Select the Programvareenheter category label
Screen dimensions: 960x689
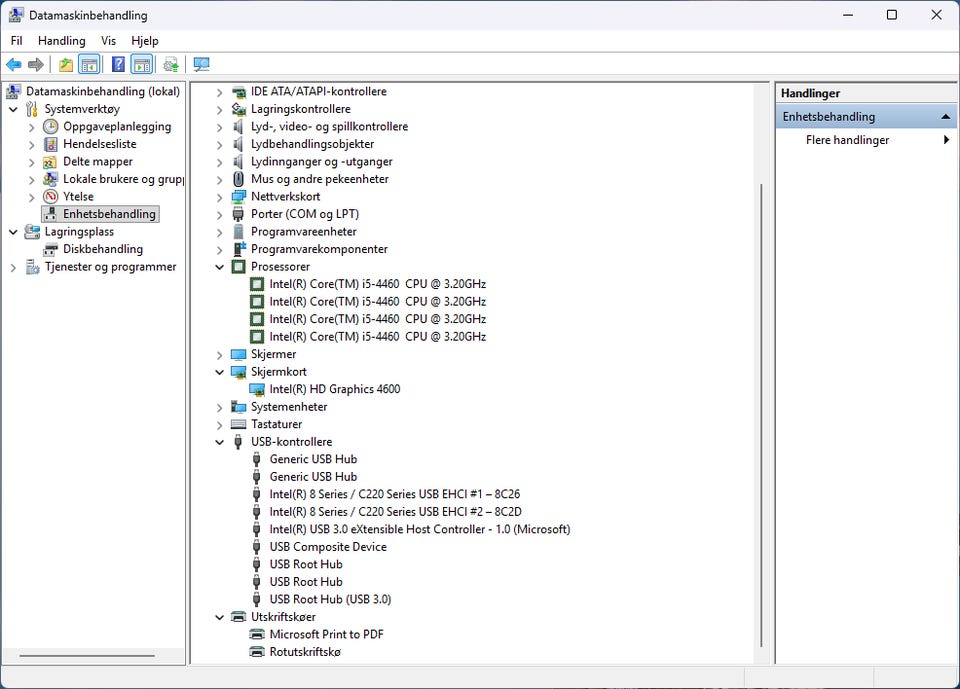point(304,232)
